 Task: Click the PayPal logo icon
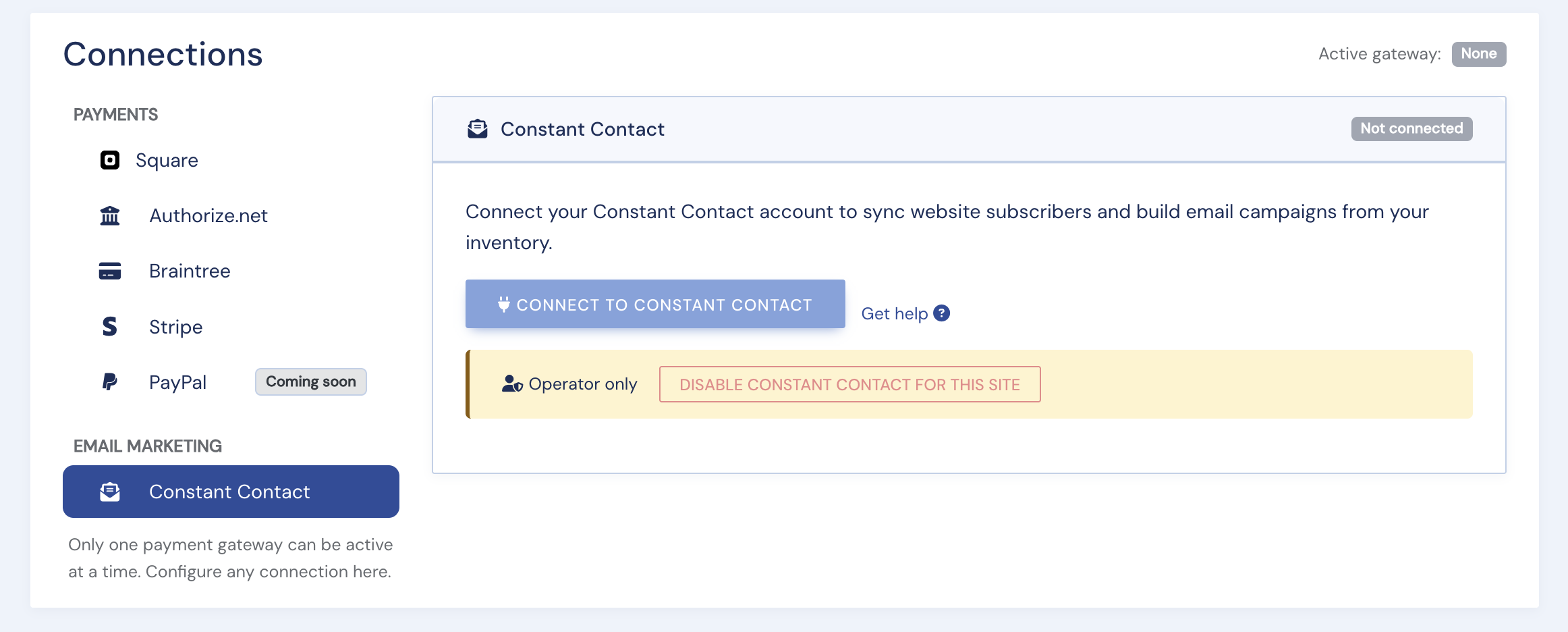tap(110, 382)
